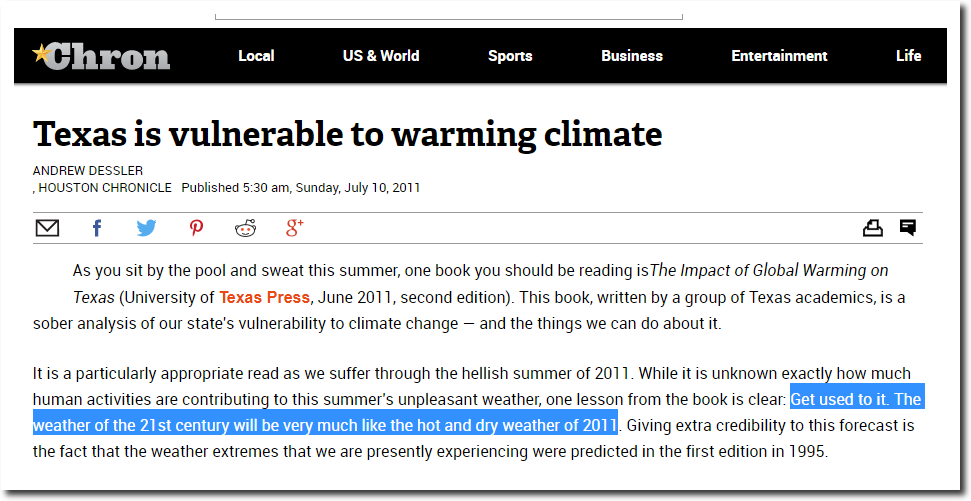The width and height of the screenshot is (971, 501).
Task: Follow the Texas Press link
Action: pyautogui.click(x=264, y=297)
